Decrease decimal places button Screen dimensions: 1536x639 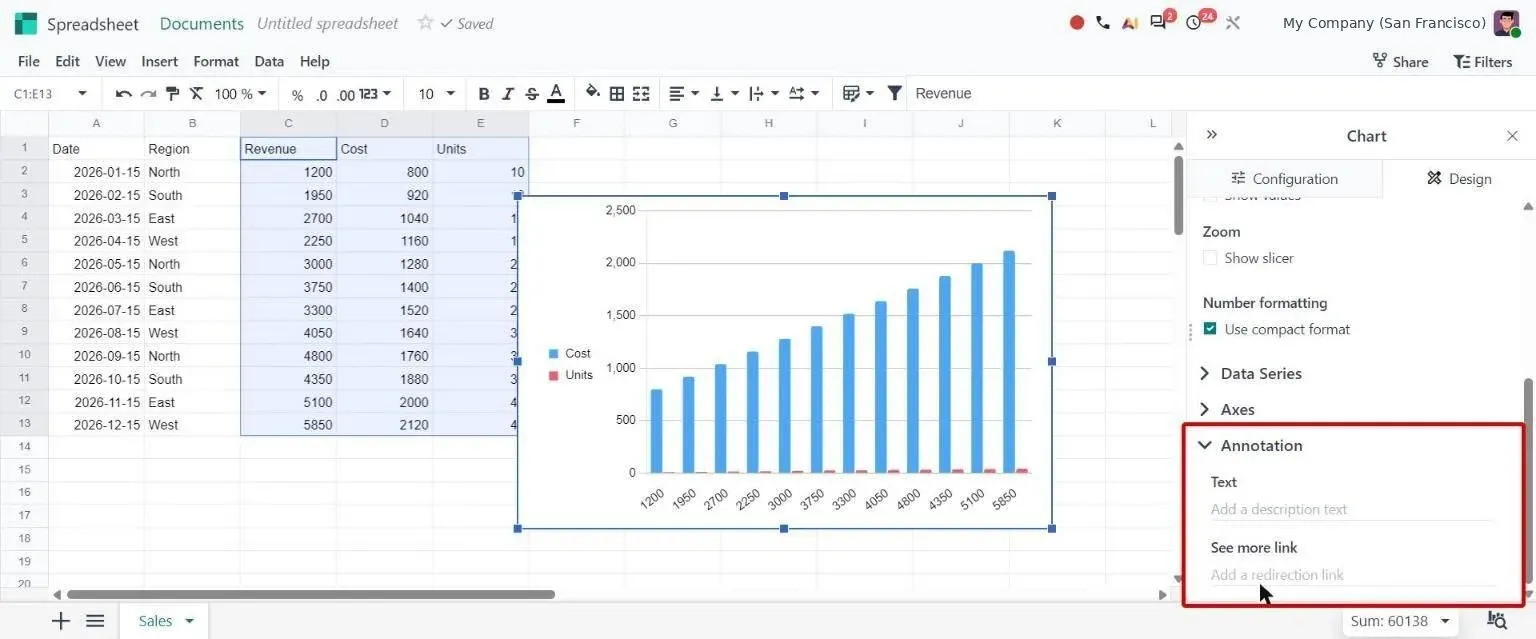pos(321,95)
